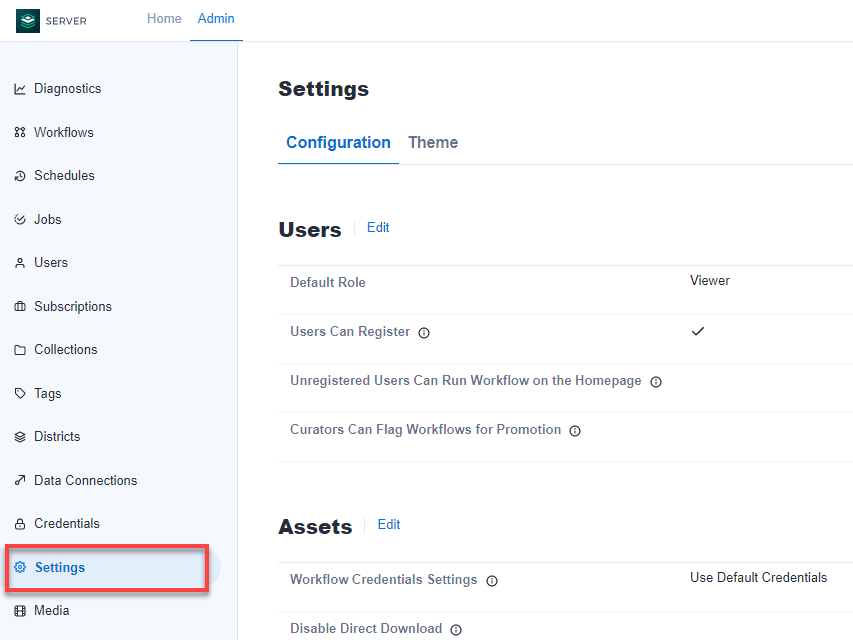853x640 pixels.
Task: Click the Users section heading
Action: tap(310, 230)
